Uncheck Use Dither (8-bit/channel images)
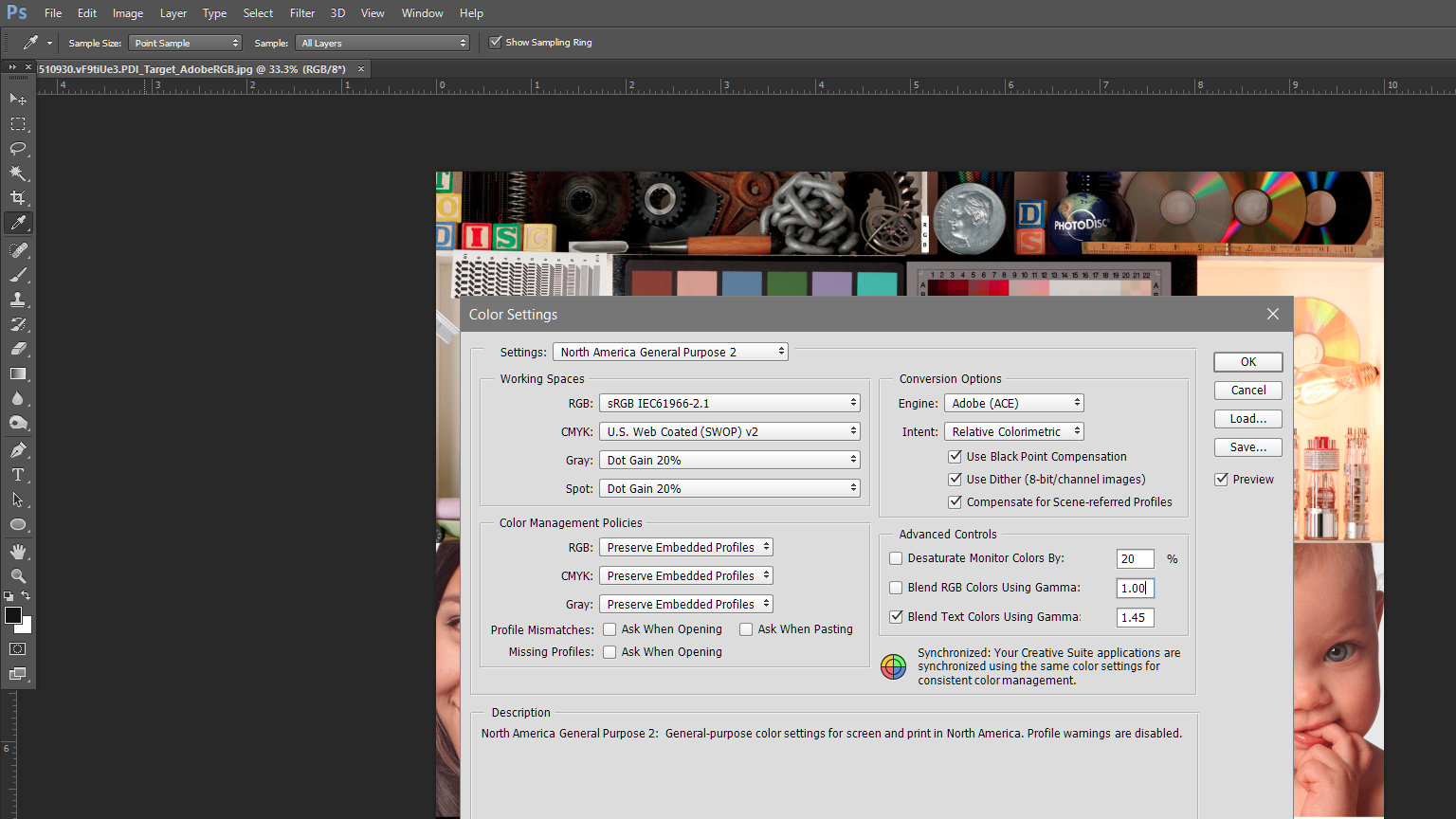 tap(955, 479)
